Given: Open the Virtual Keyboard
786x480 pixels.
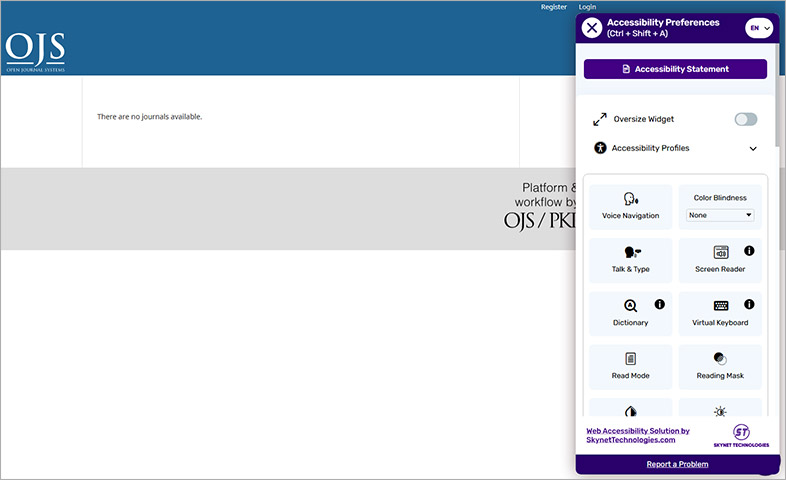Looking at the screenshot, I should coord(720,314).
